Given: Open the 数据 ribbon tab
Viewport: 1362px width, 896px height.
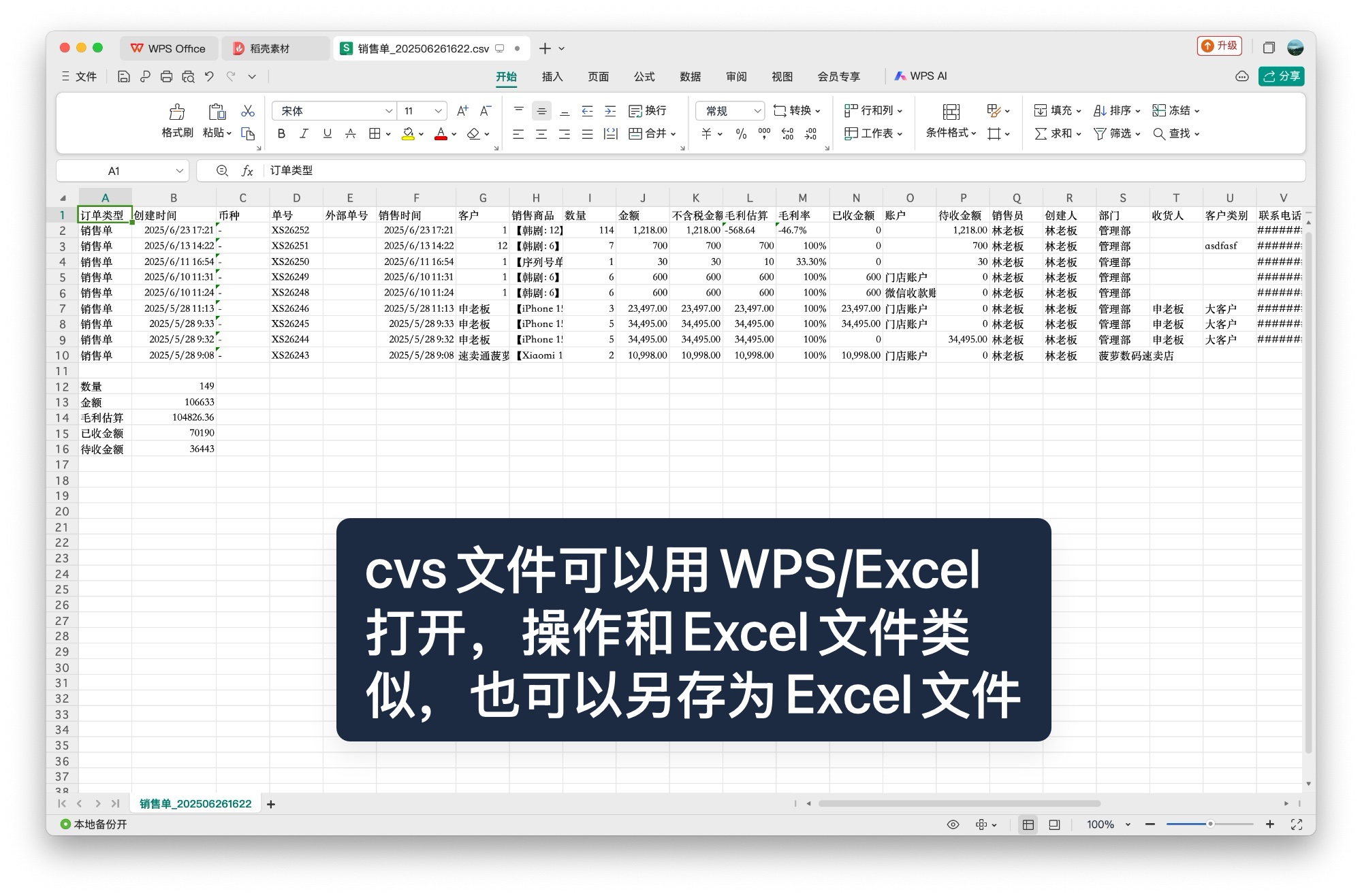Looking at the screenshot, I should 690,76.
